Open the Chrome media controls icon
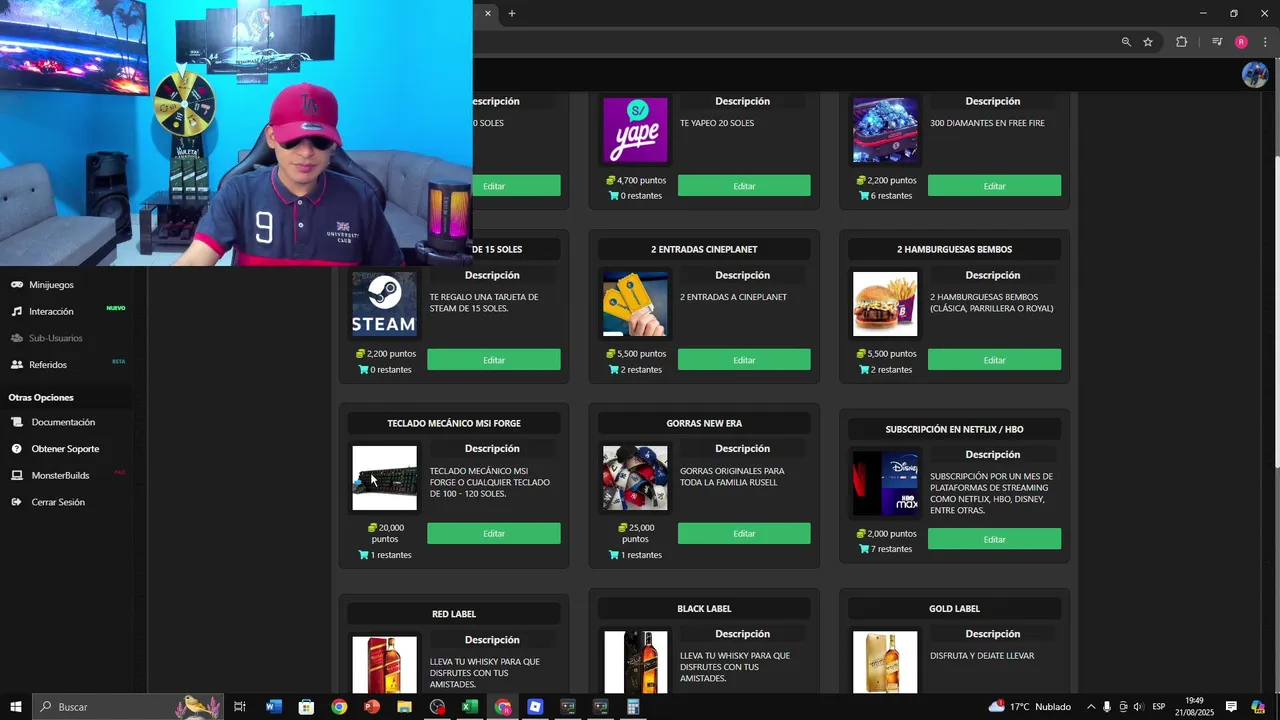 [1217, 42]
